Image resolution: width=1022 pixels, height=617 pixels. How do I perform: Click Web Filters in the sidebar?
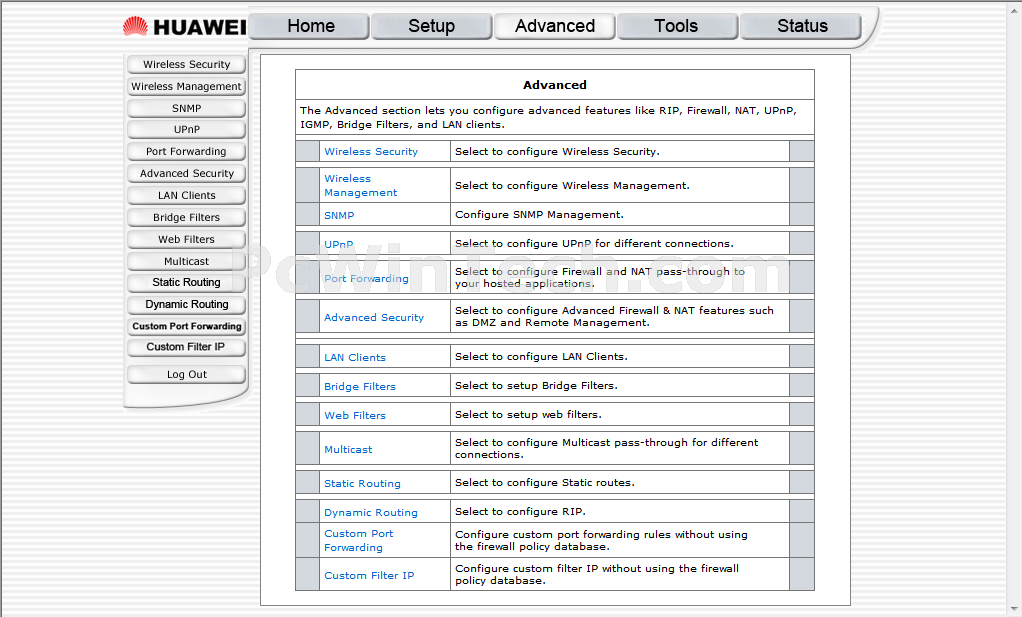coord(186,239)
